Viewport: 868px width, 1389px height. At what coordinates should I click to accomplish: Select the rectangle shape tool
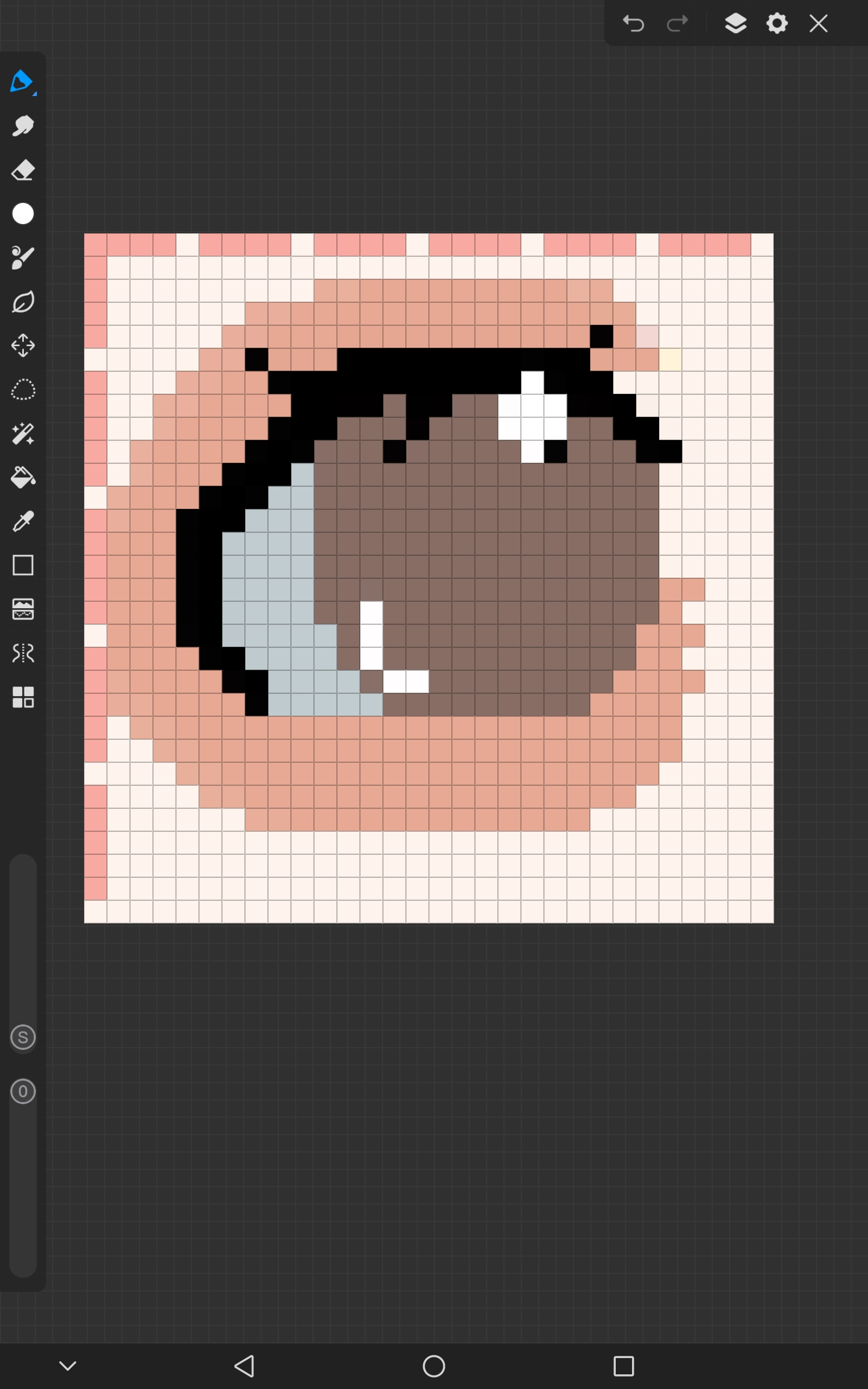tap(23, 565)
